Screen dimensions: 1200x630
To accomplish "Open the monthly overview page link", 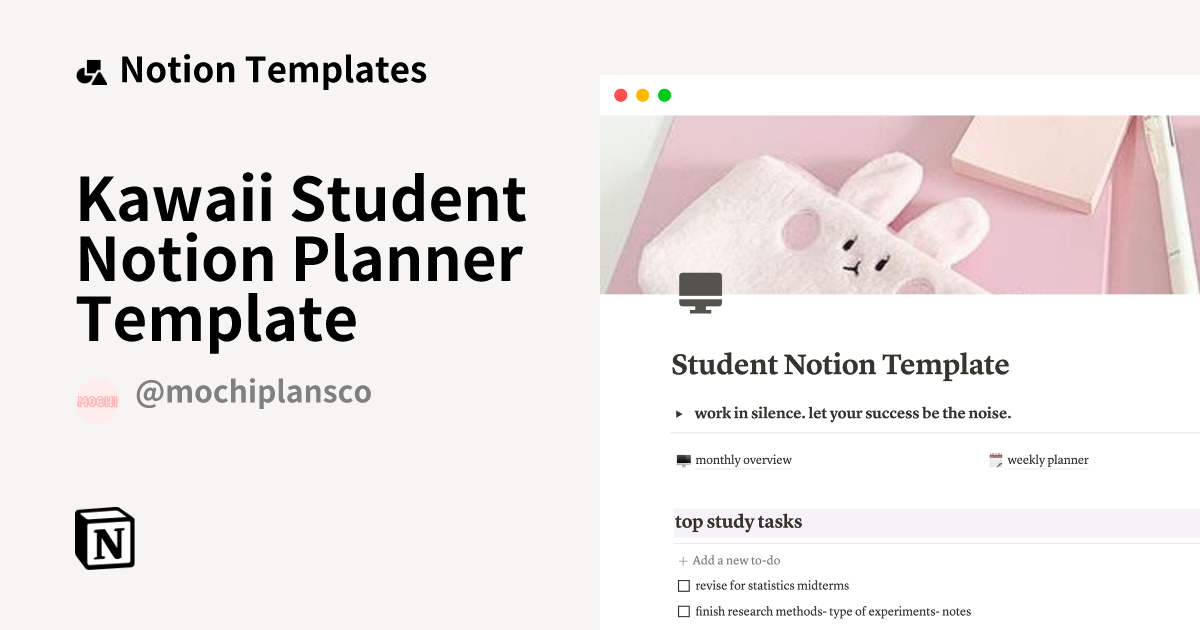I will tap(743, 459).
